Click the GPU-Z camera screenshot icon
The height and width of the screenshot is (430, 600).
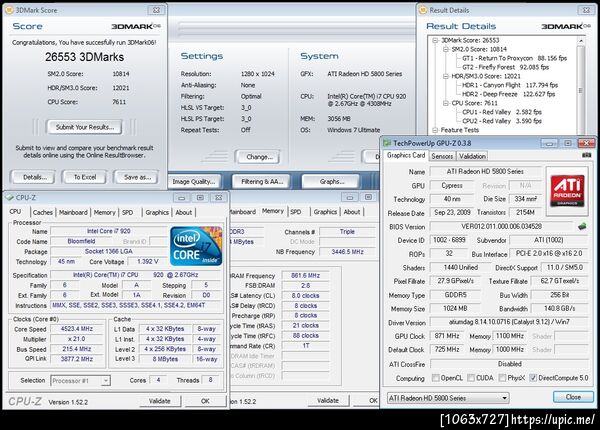click(586, 155)
